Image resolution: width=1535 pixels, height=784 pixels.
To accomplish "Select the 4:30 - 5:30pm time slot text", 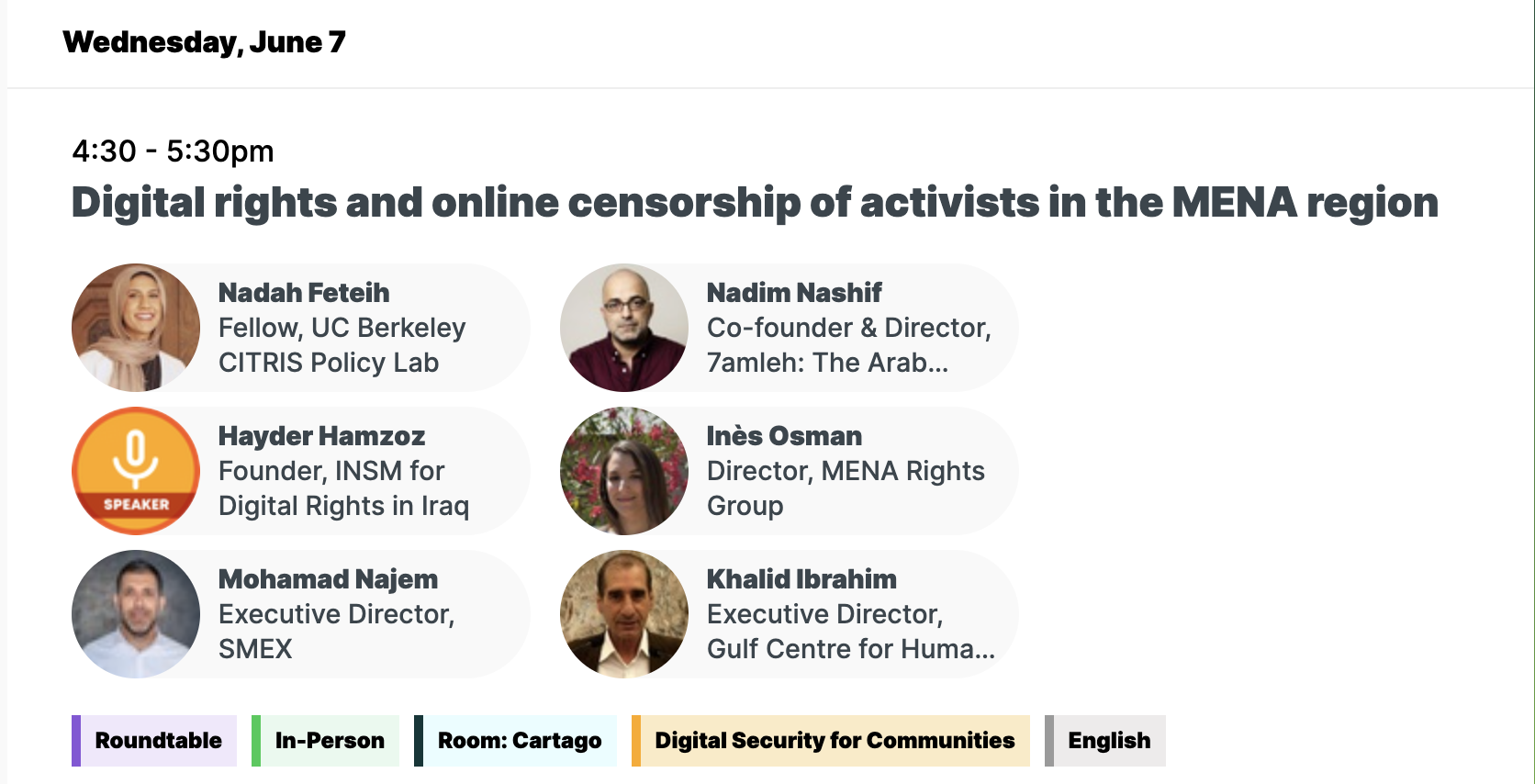I will [173, 151].
